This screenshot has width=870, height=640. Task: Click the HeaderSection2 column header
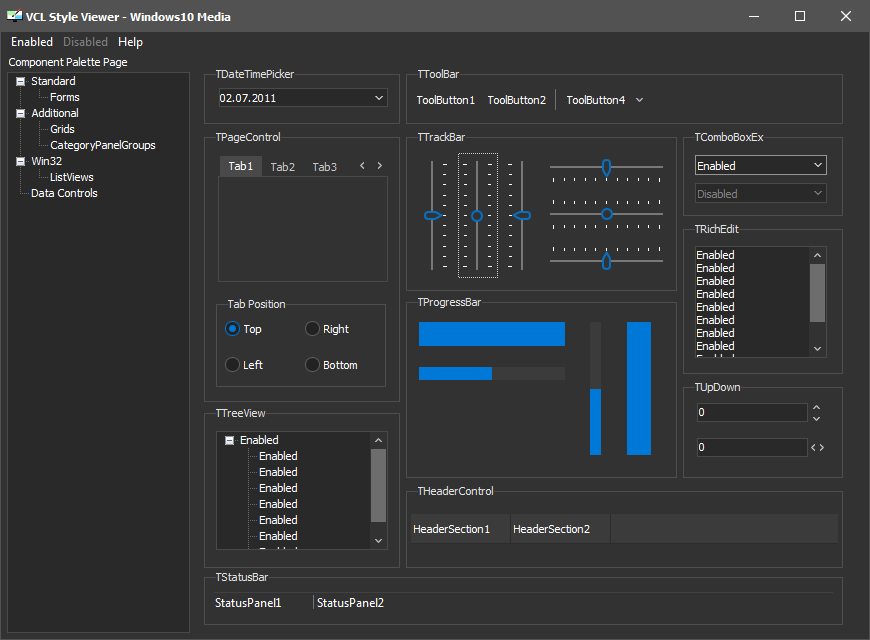click(x=560, y=528)
